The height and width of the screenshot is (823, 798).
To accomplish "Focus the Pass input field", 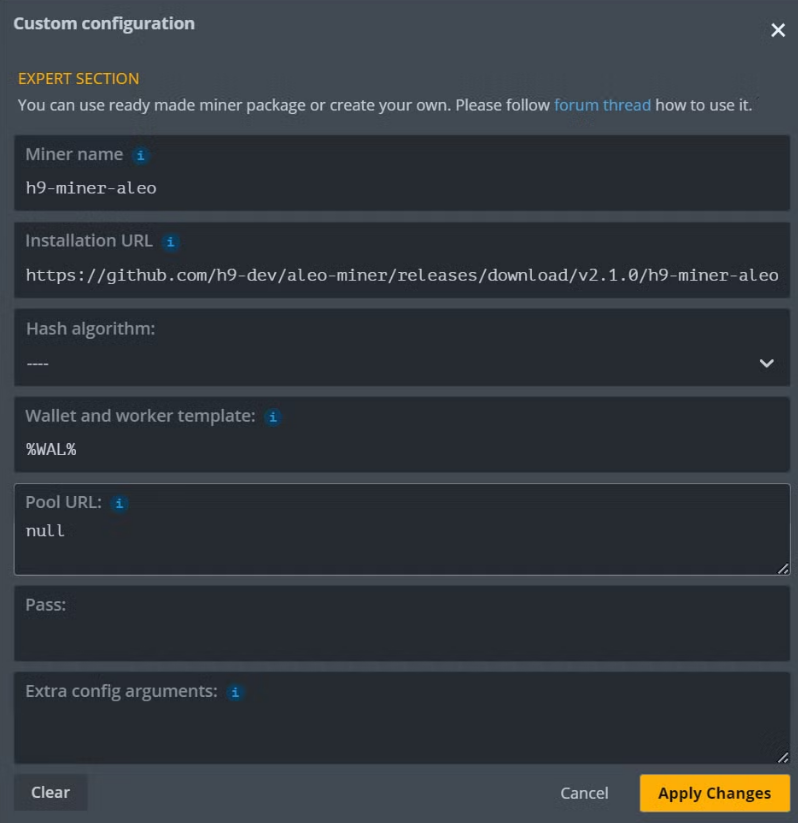I will click(x=401, y=636).
